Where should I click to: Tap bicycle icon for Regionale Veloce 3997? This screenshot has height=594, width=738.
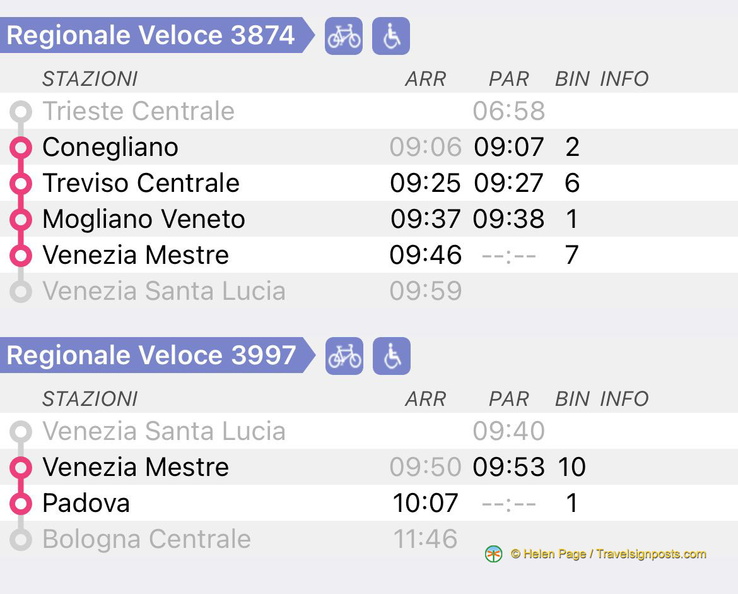(344, 356)
